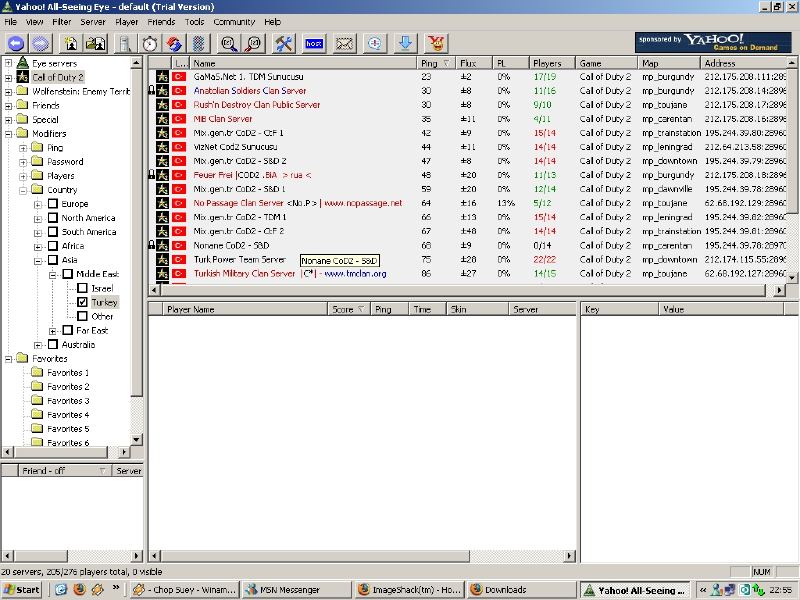Click the blue down-arrow download icon
This screenshot has width=800, height=600.
coord(406,43)
